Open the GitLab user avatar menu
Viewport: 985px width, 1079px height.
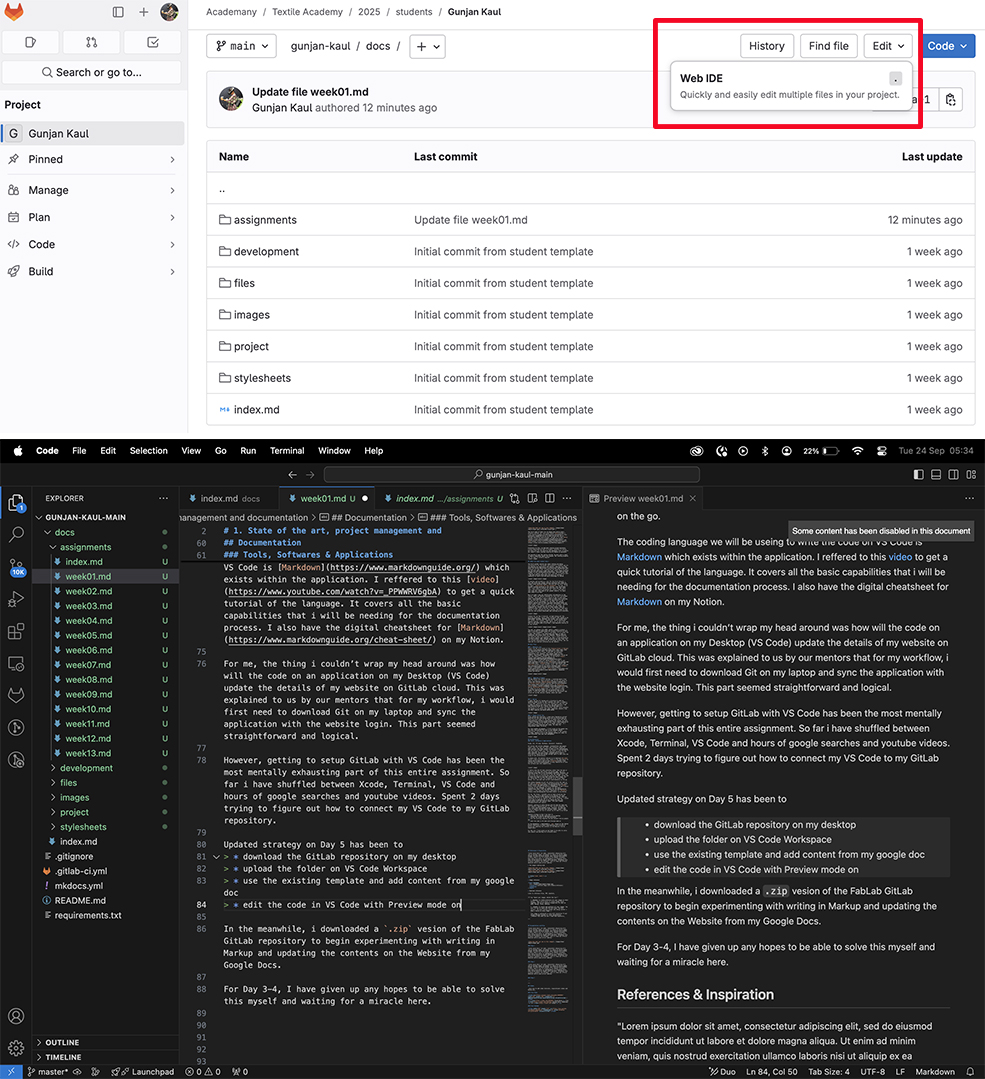tap(169, 12)
